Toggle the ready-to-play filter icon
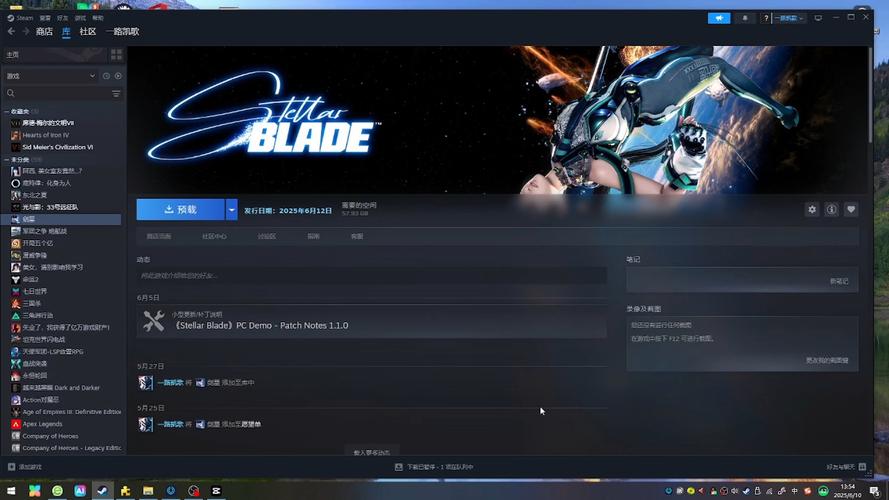This screenshot has height=500, width=889. 118,76
